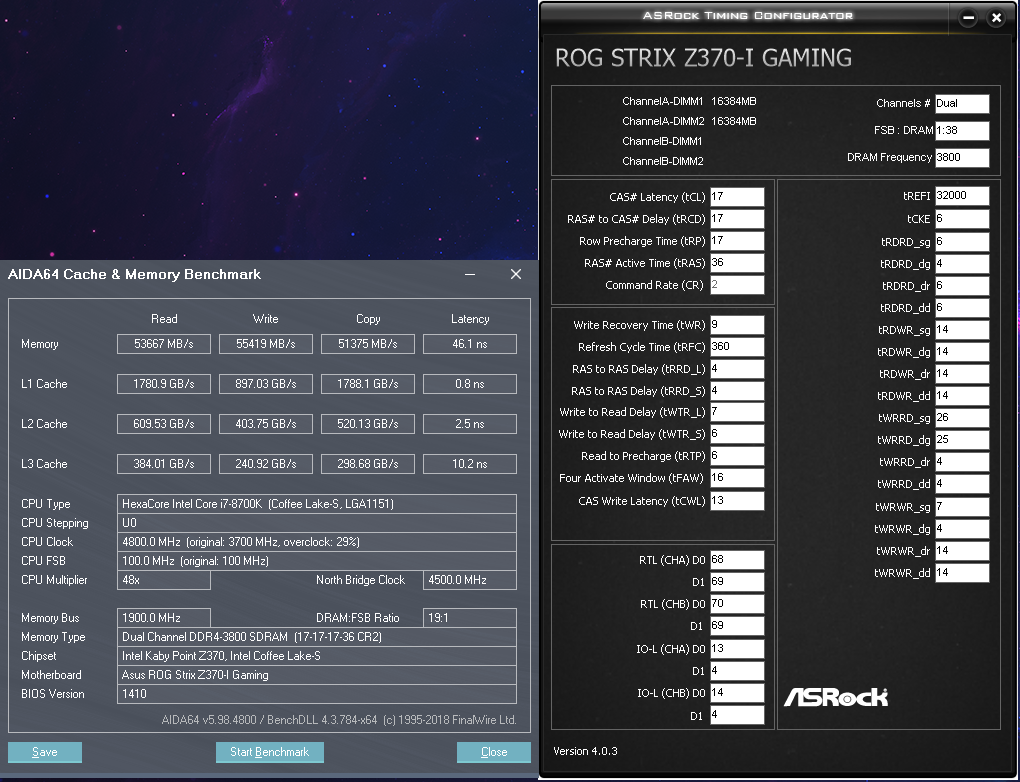This screenshot has width=1020, height=782.
Task: Click the CPU Clock value 4800.0 MHz
Action: pos(317,542)
